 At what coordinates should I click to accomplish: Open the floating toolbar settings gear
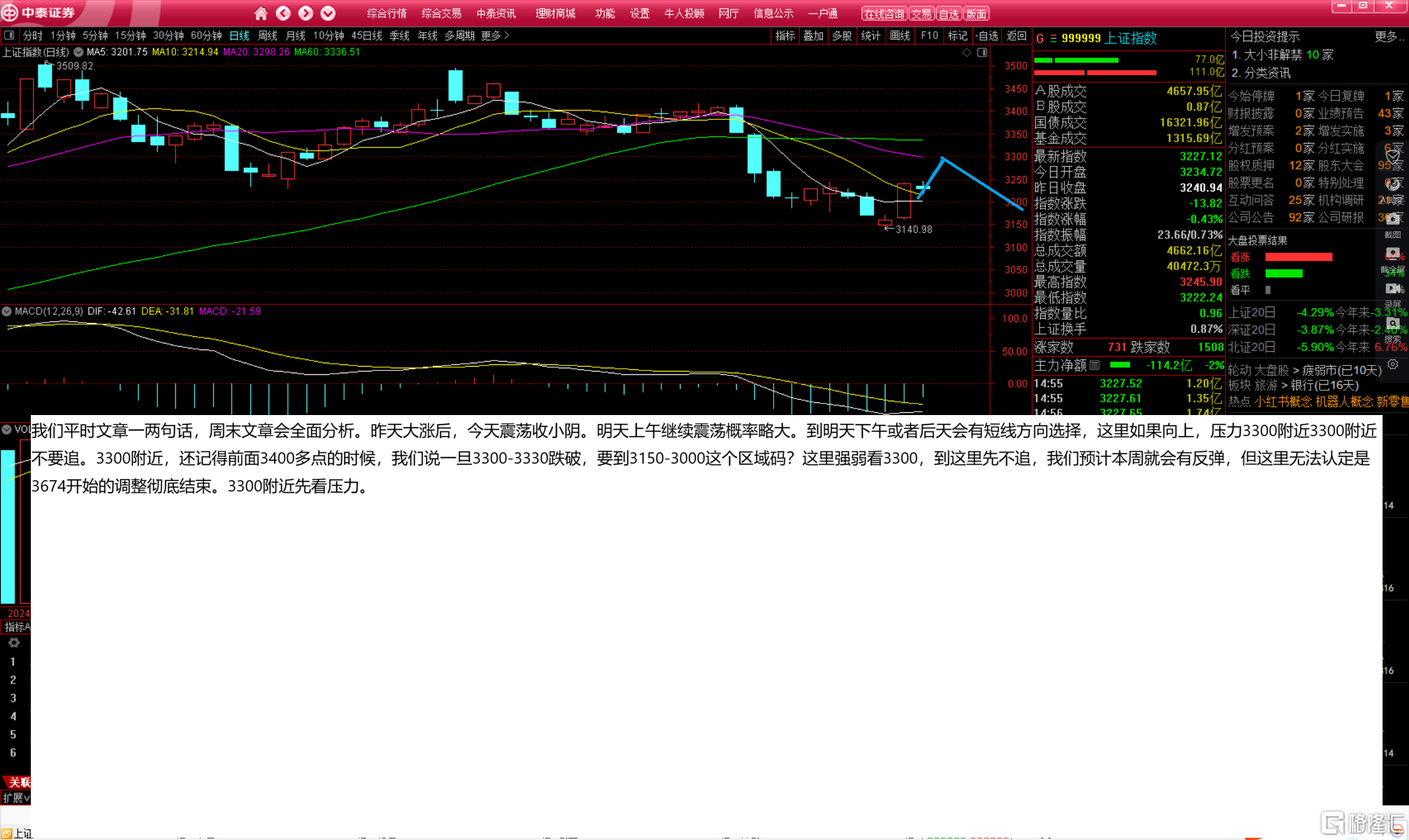[x=1392, y=364]
